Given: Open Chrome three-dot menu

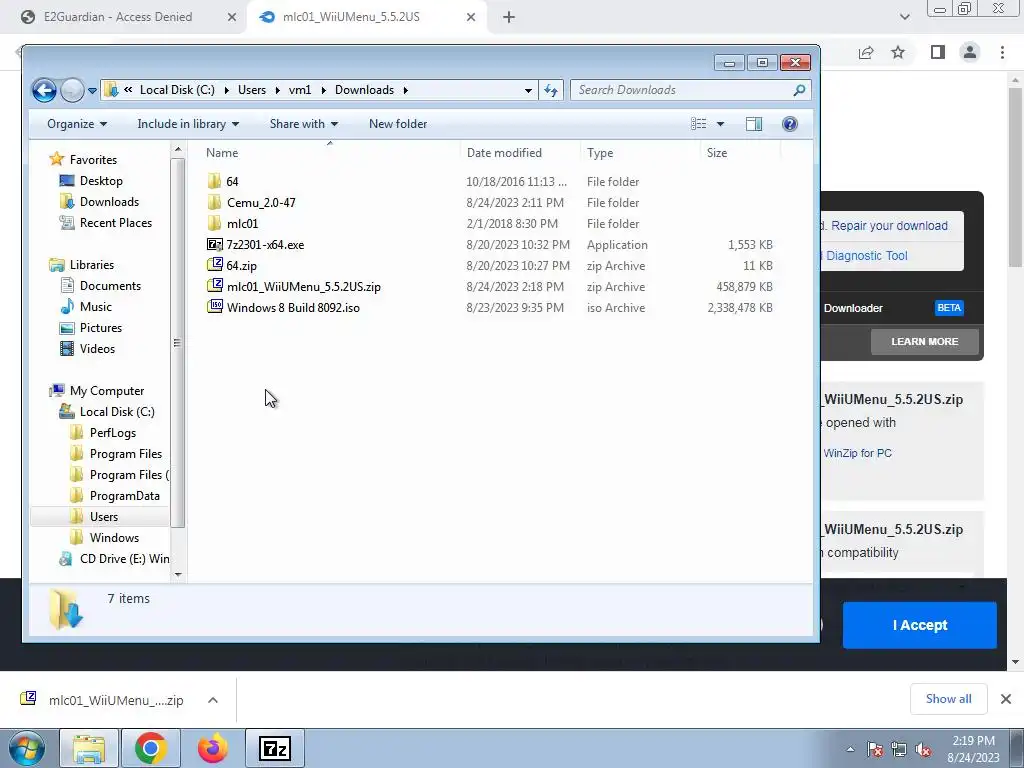Looking at the screenshot, I should click(x=1002, y=52).
